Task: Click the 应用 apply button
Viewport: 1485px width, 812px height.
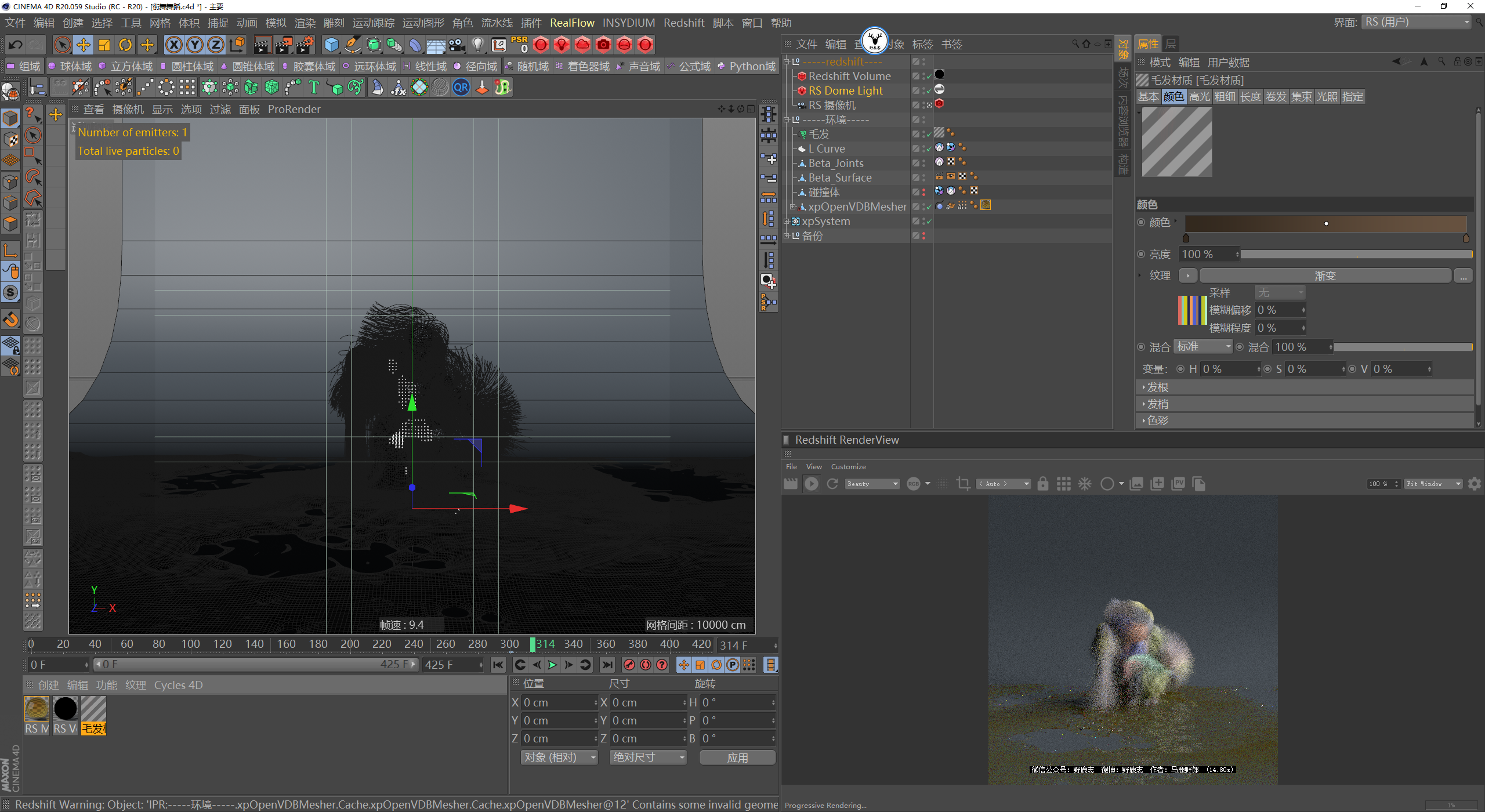Action: pos(737,757)
